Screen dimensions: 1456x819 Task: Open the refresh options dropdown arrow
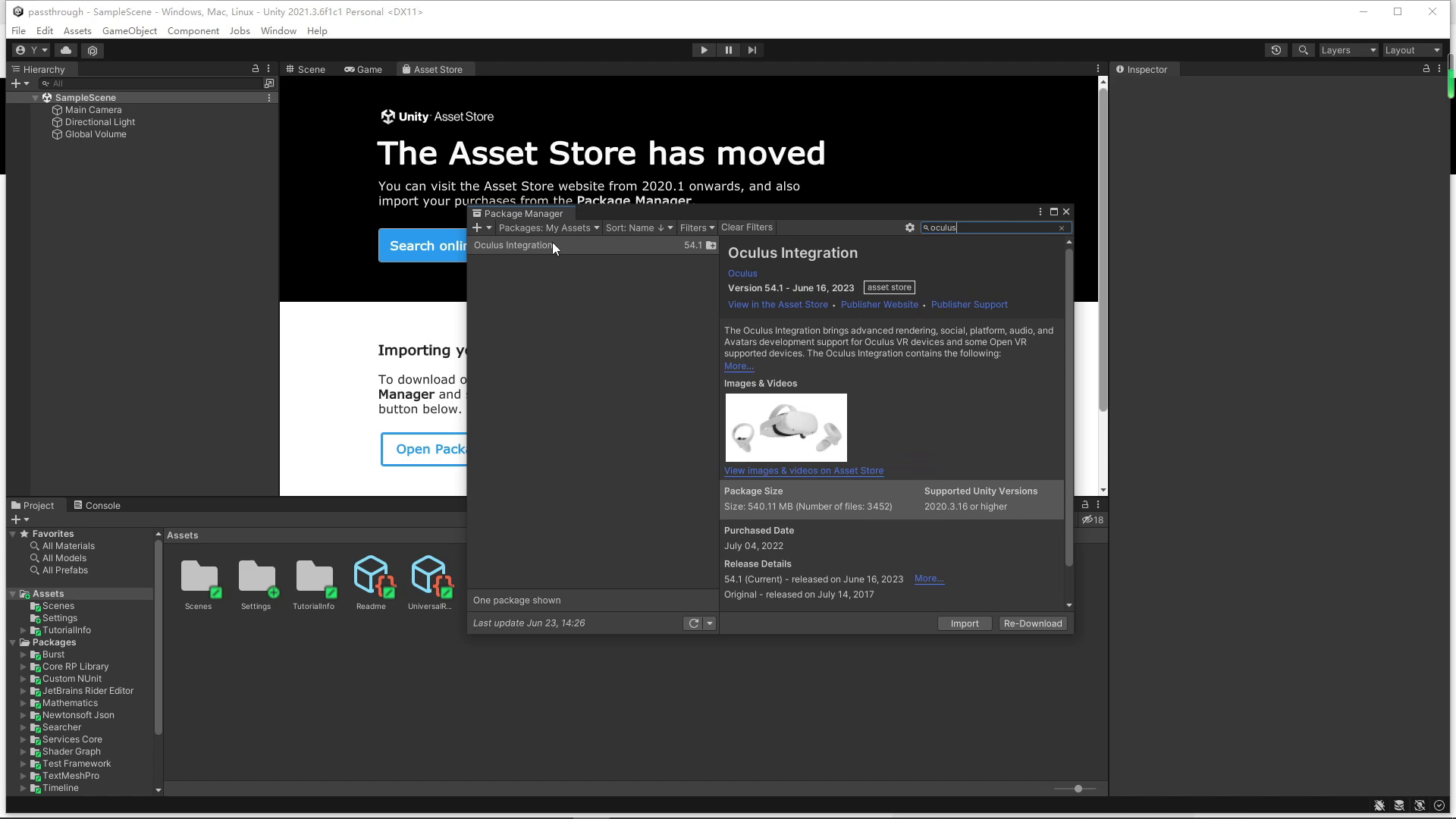(x=710, y=623)
